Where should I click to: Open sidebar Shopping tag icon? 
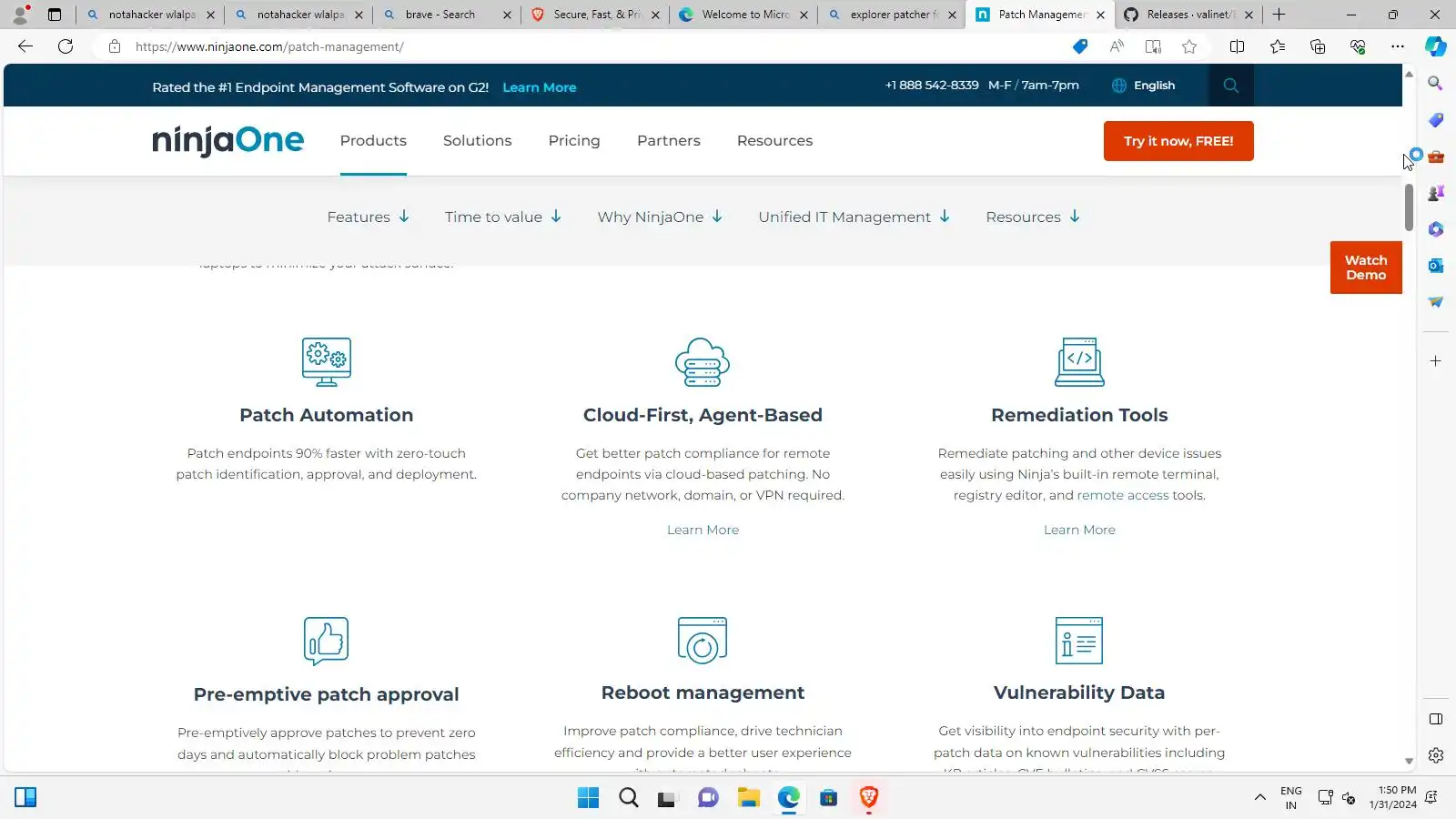pos(1436,120)
